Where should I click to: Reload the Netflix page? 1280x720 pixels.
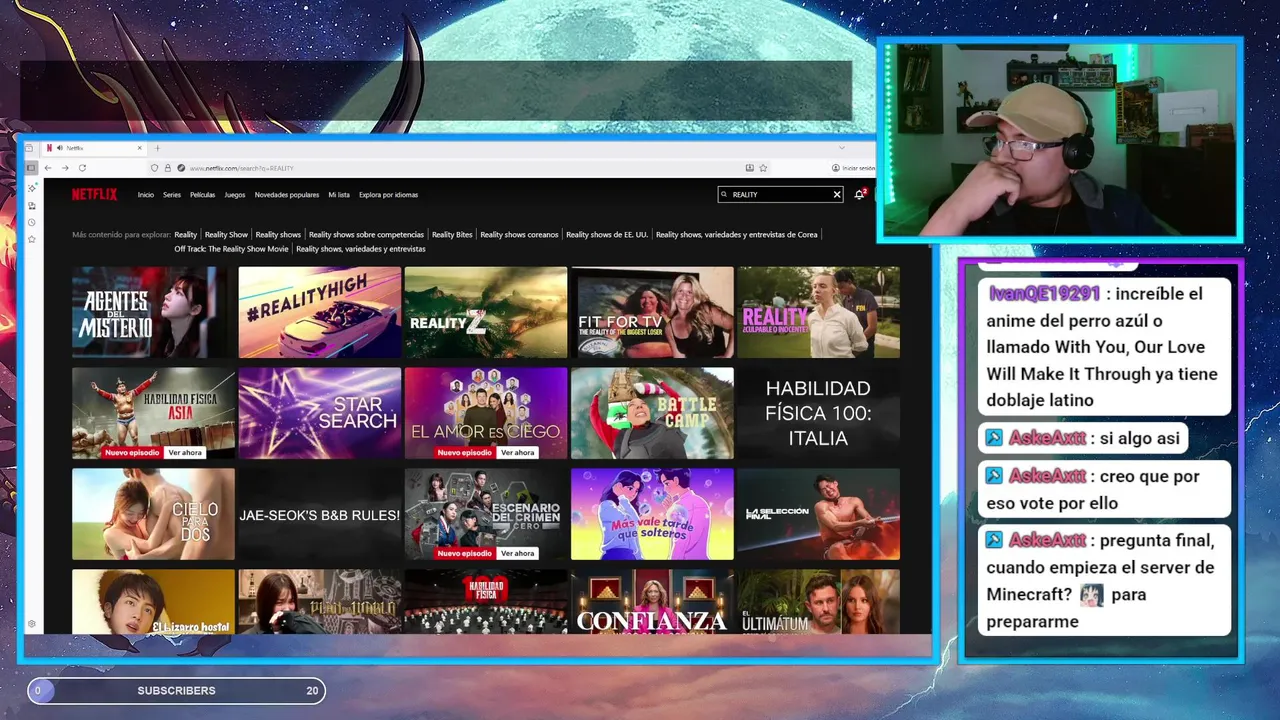(82, 168)
